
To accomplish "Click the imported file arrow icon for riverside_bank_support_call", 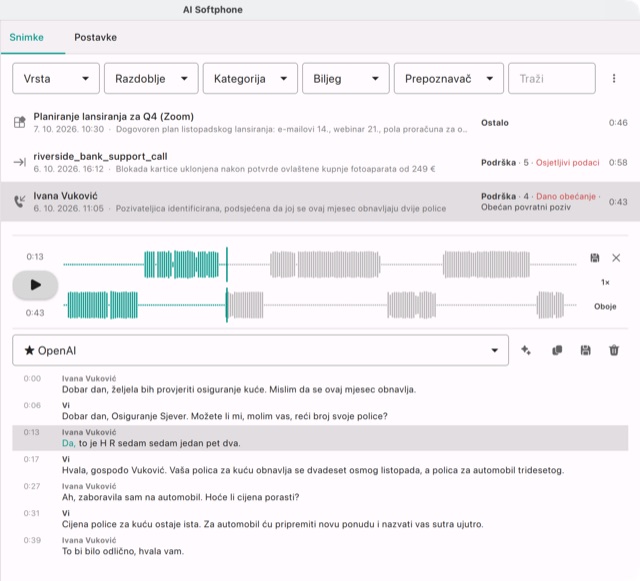I will coord(19,162).
